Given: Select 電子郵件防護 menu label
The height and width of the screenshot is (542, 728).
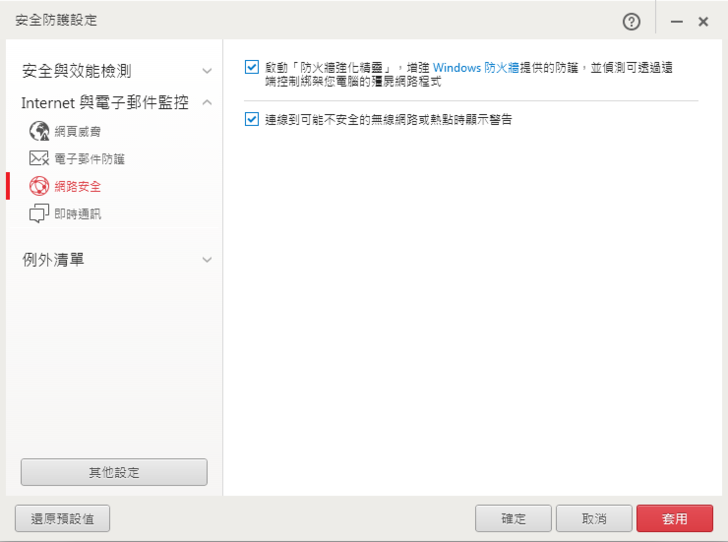Looking at the screenshot, I should [90, 159].
